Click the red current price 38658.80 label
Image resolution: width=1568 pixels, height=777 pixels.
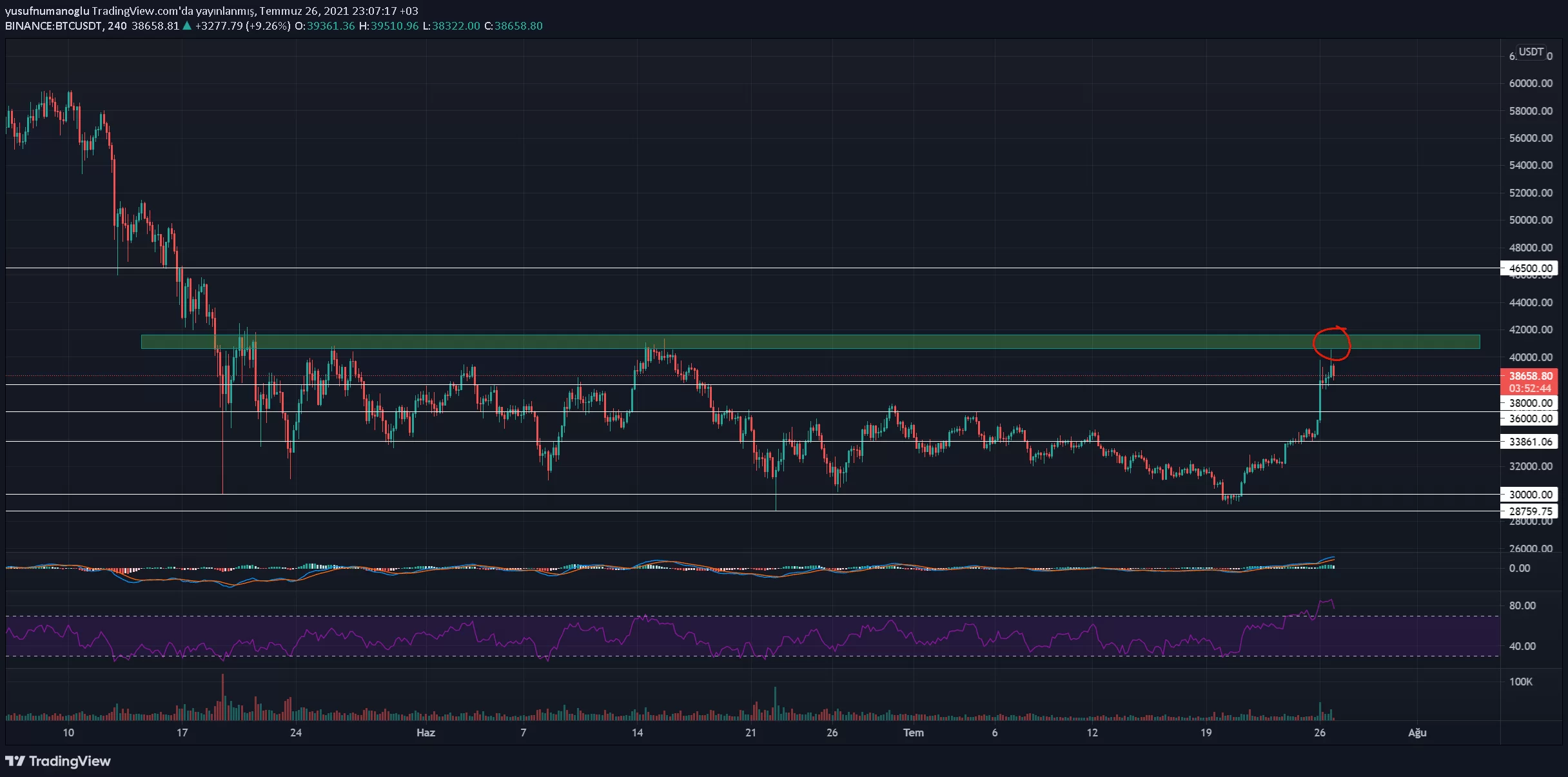(1530, 376)
